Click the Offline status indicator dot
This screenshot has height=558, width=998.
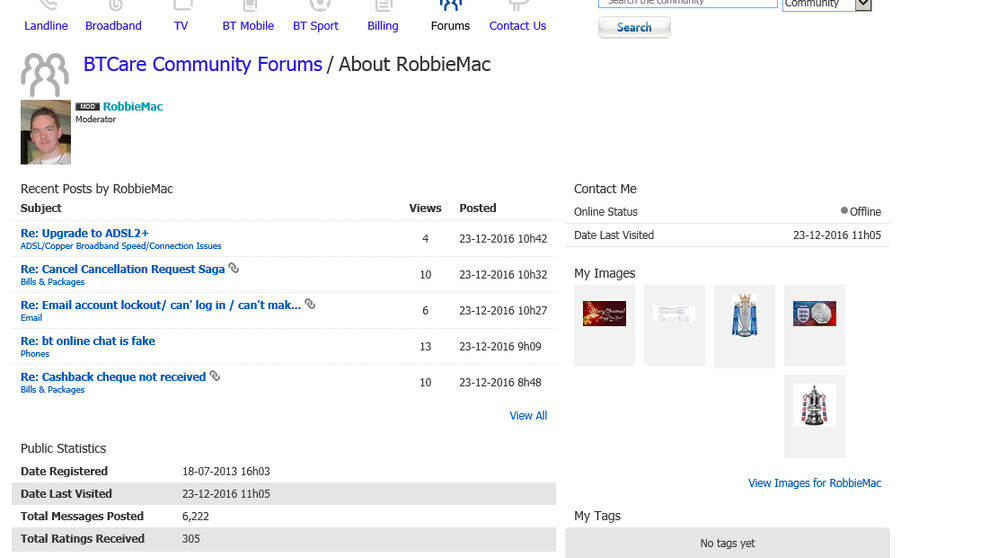click(844, 210)
